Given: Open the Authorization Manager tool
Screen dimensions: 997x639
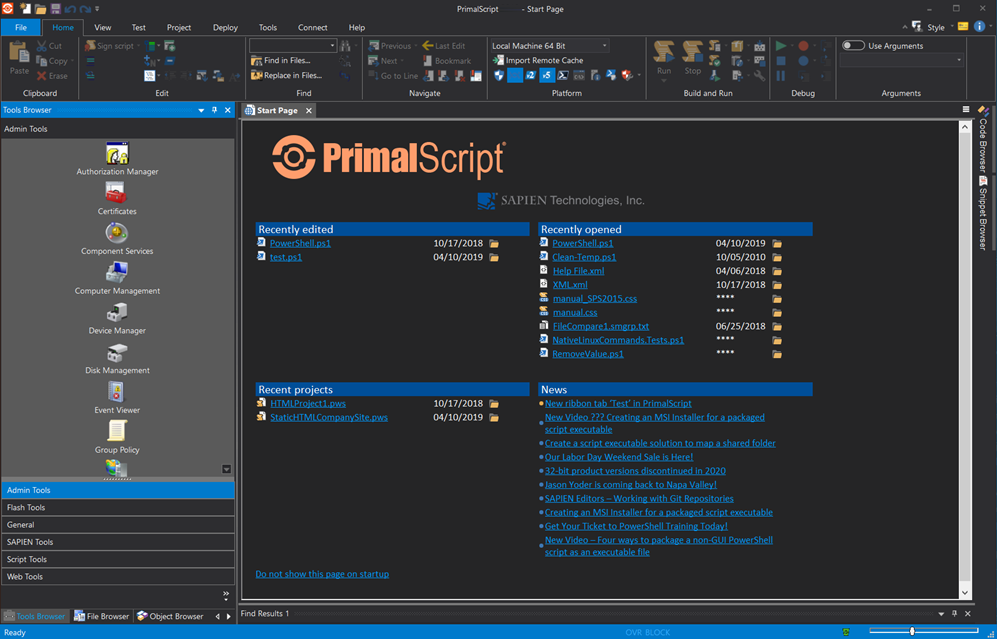Looking at the screenshot, I should (117, 159).
